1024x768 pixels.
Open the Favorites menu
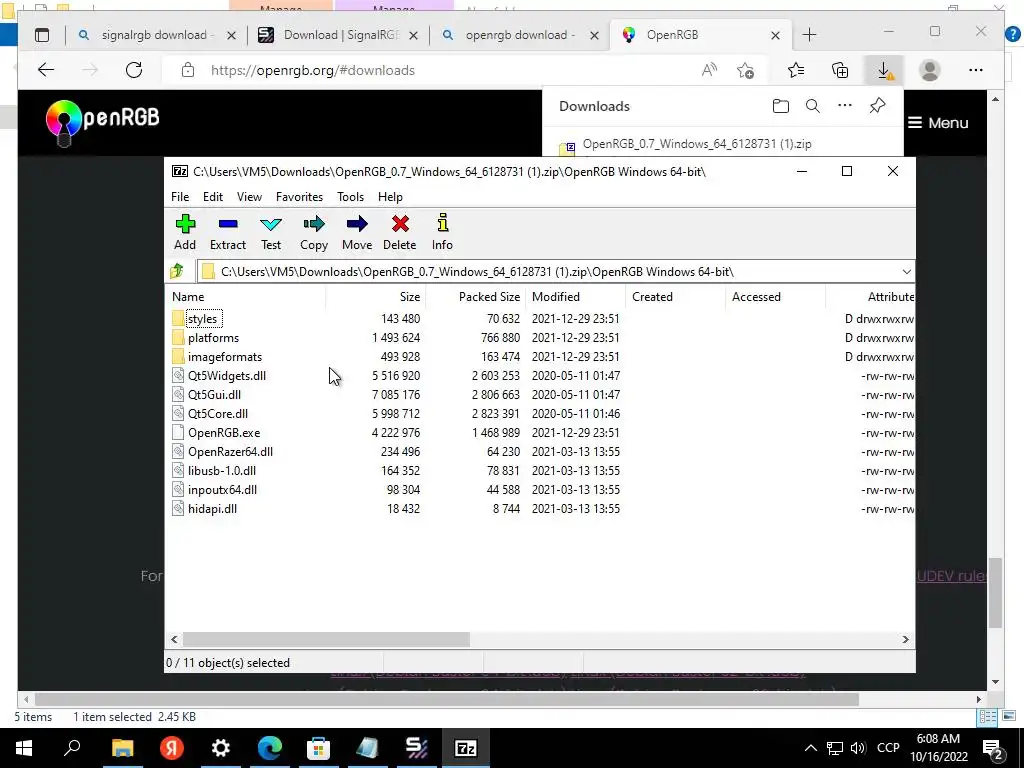pos(299,197)
